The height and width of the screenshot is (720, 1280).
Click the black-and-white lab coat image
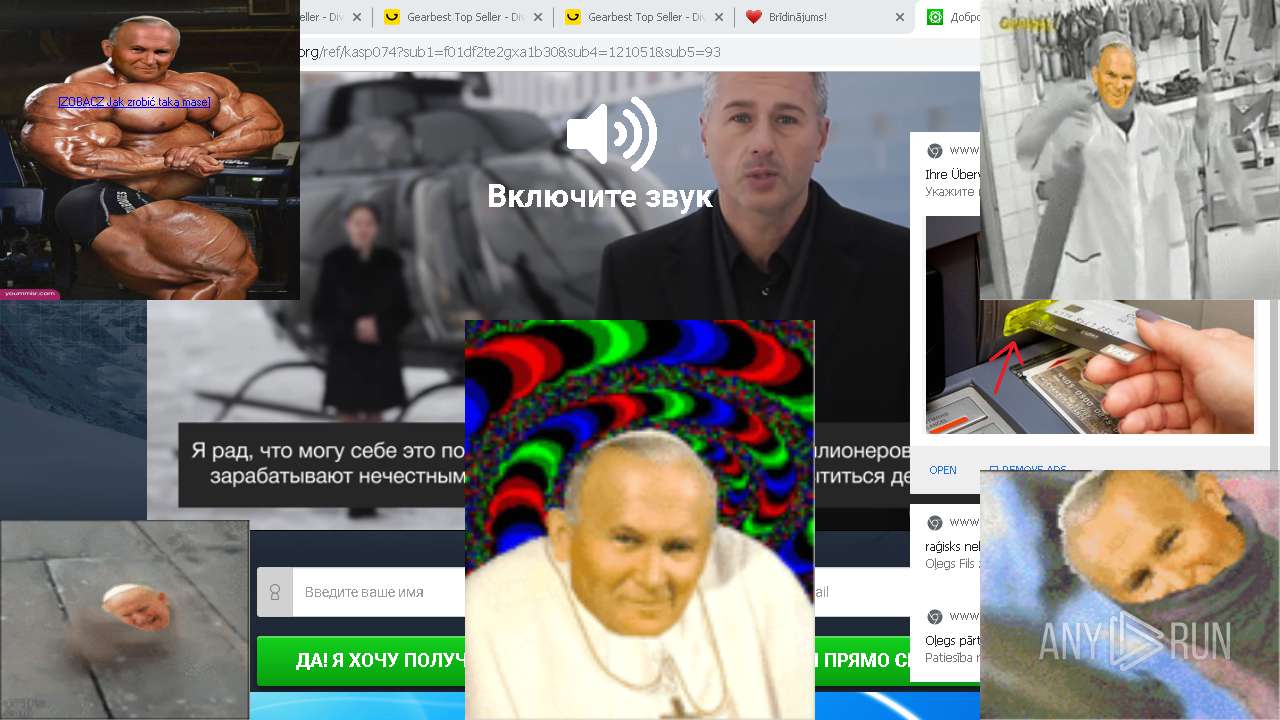[1130, 150]
